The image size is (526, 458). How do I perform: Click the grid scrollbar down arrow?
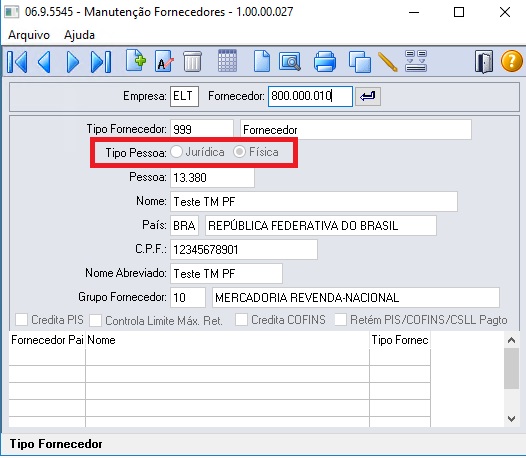511,418
